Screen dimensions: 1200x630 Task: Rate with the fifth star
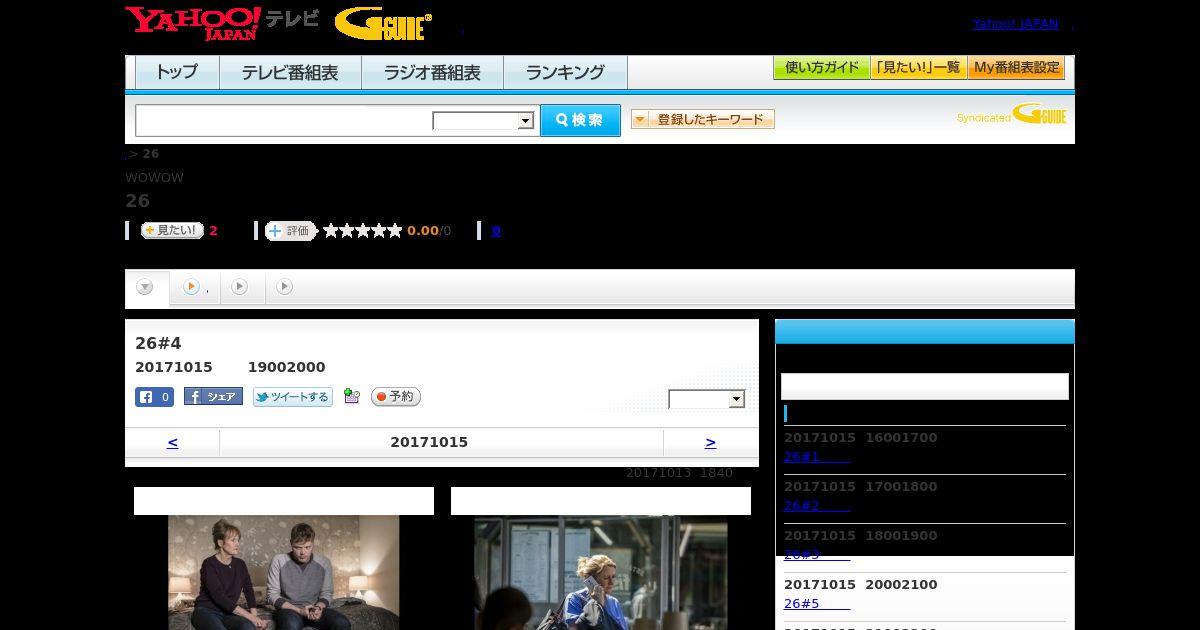point(395,231)
